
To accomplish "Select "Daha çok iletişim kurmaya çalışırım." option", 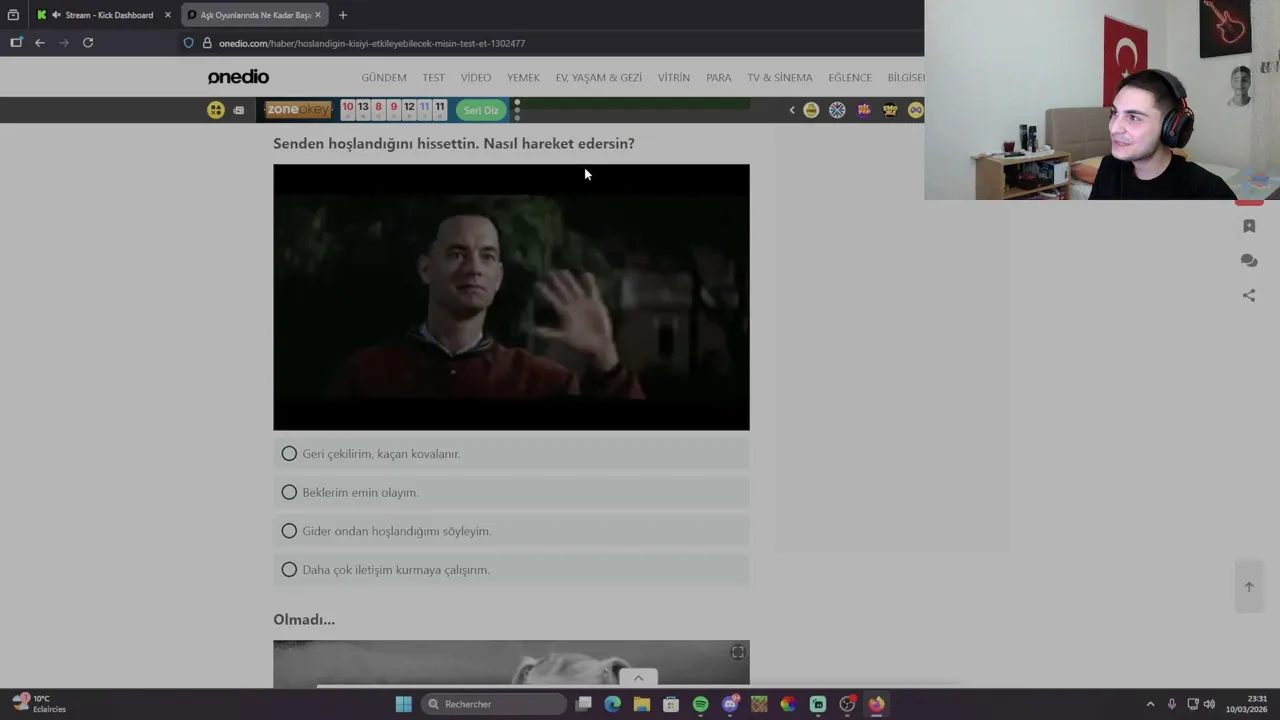I will 511,570.
